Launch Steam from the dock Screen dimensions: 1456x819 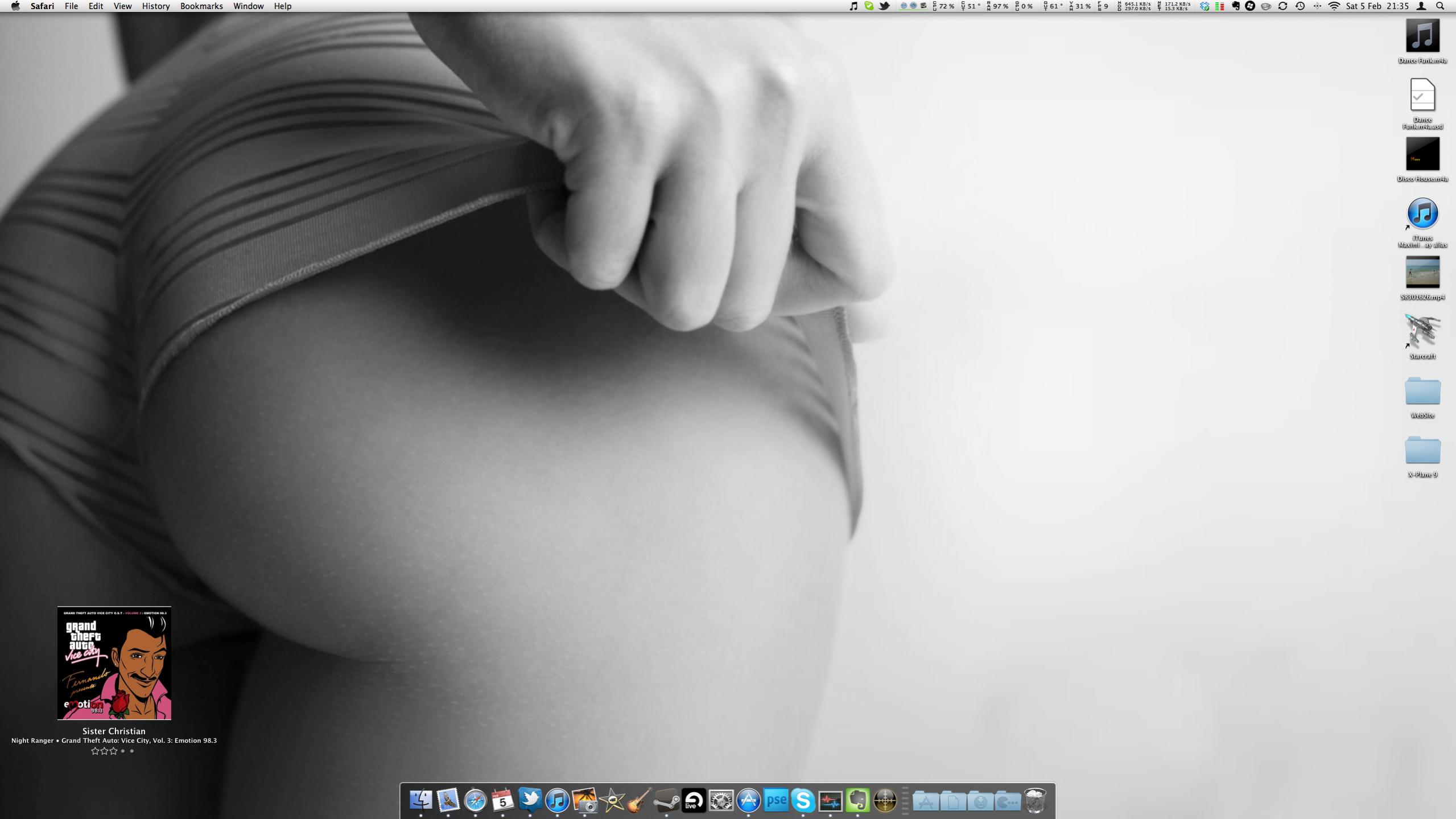point(666,801)
